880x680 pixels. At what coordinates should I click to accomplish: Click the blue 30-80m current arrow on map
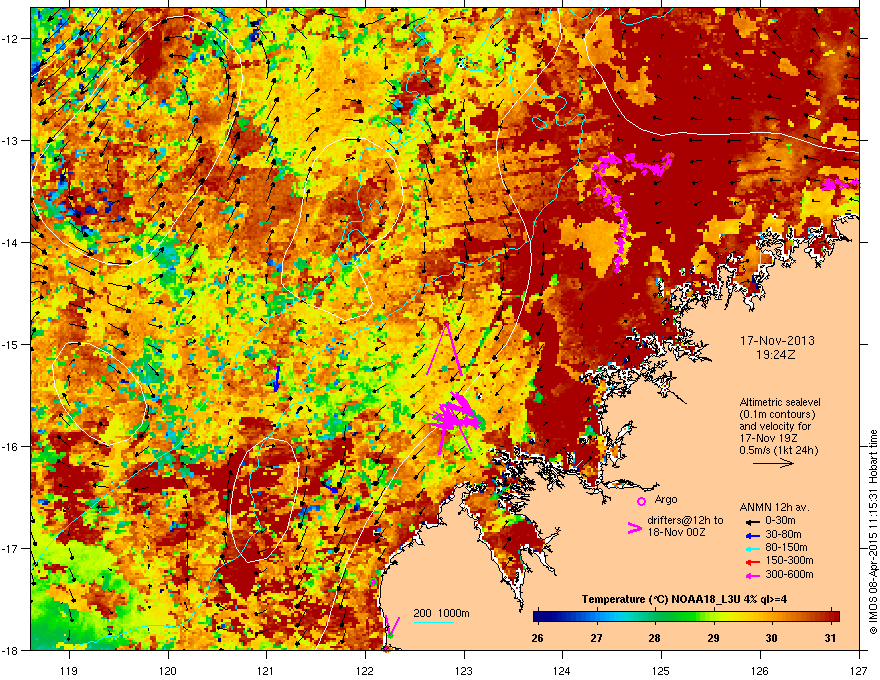pos(276,379)
